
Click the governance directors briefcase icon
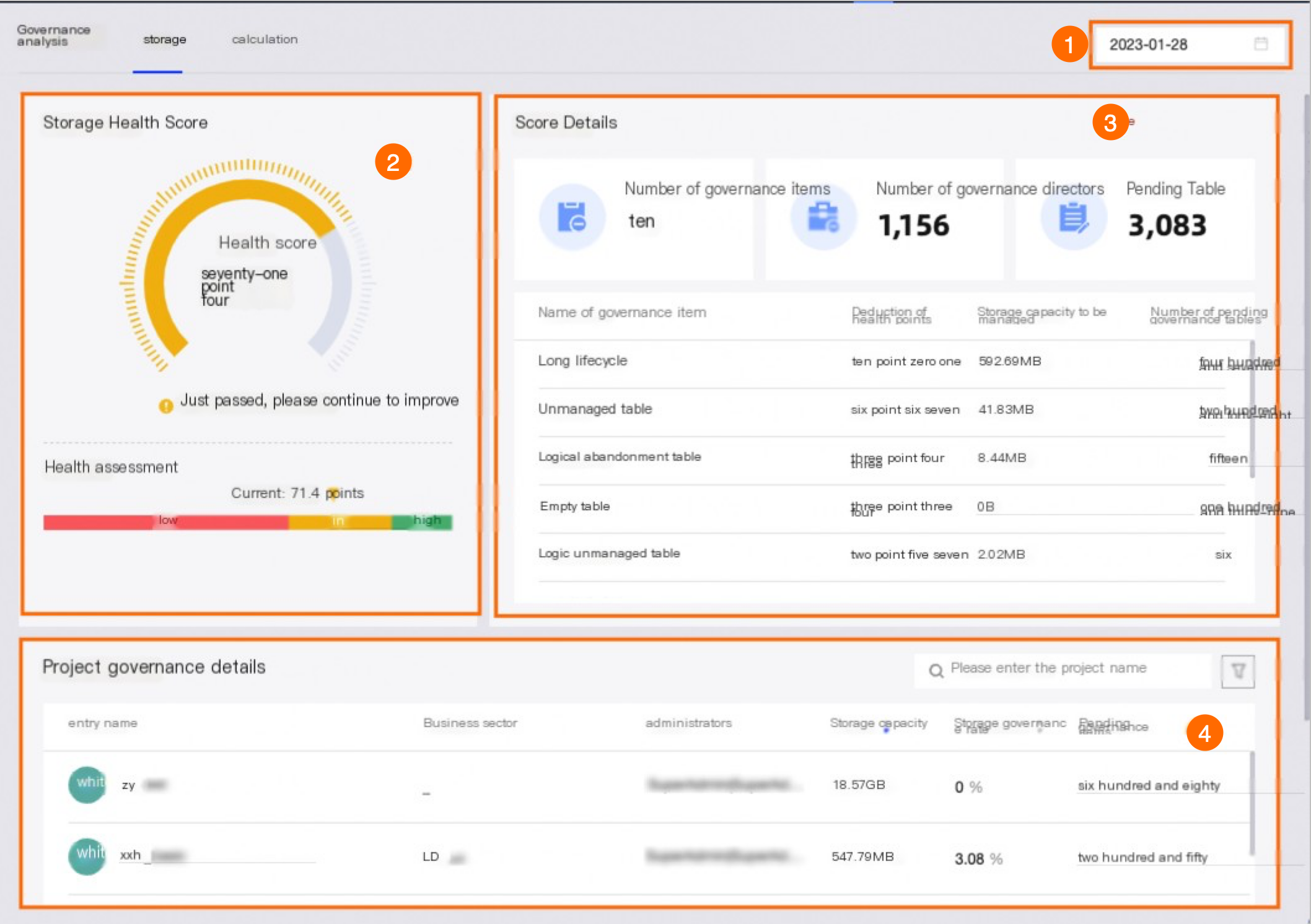point(823,217)
